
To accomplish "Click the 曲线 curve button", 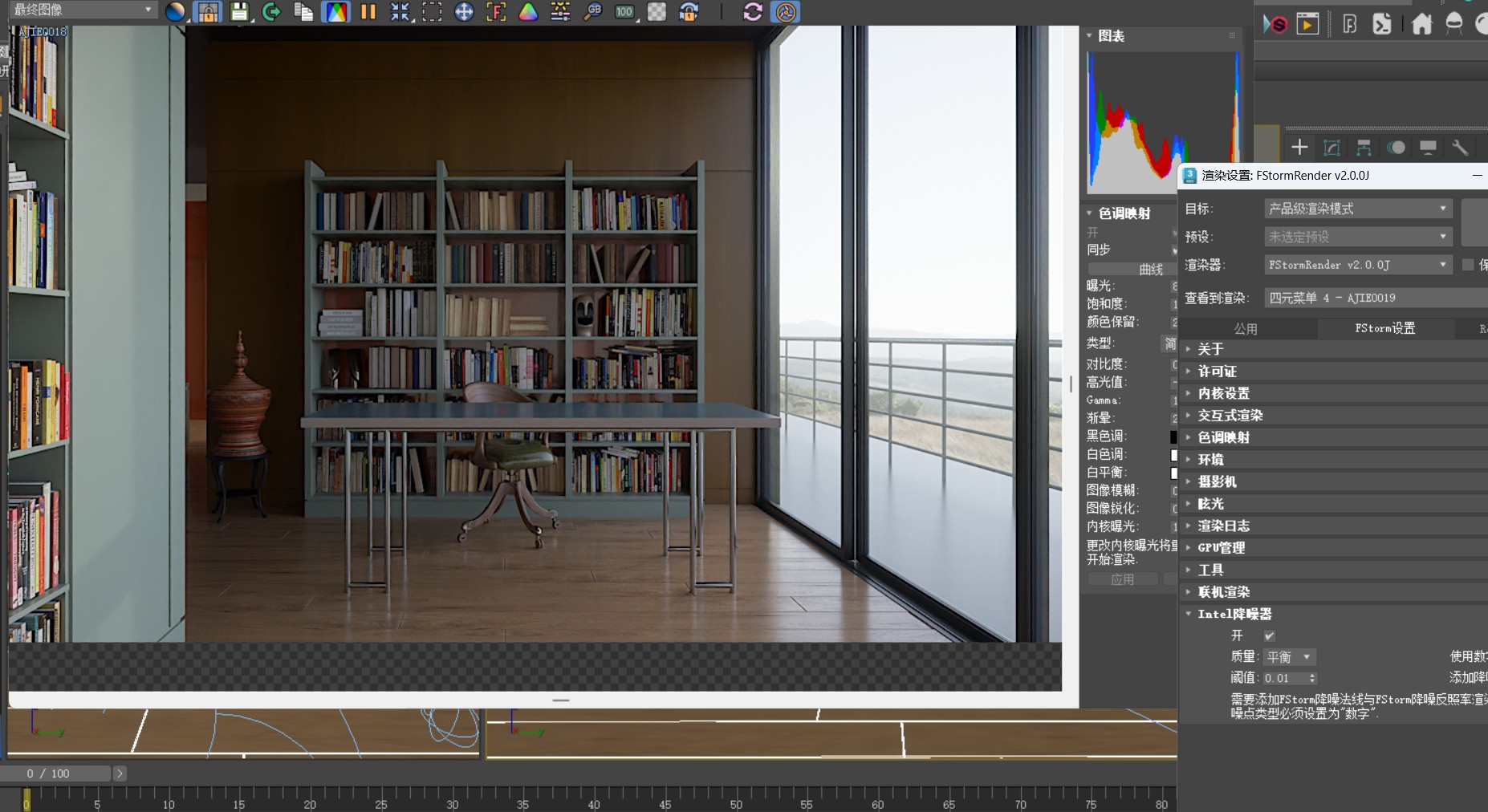I will coord(1150,270).
